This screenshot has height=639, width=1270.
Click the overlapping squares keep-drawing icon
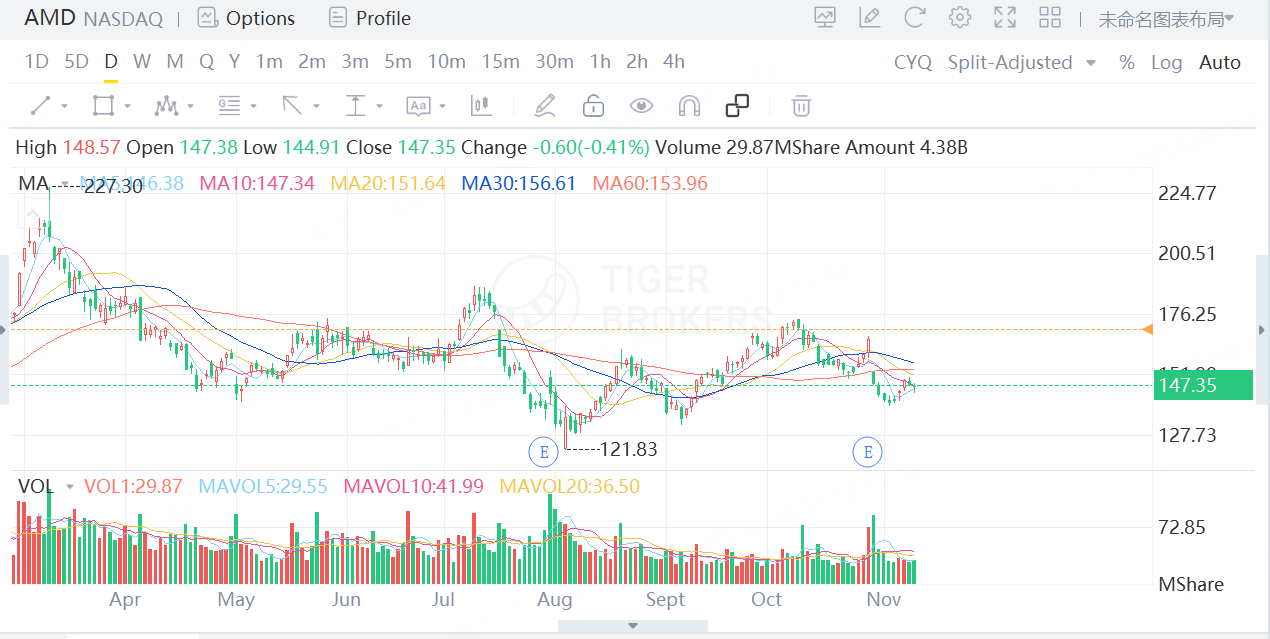[x=737, y=105]
